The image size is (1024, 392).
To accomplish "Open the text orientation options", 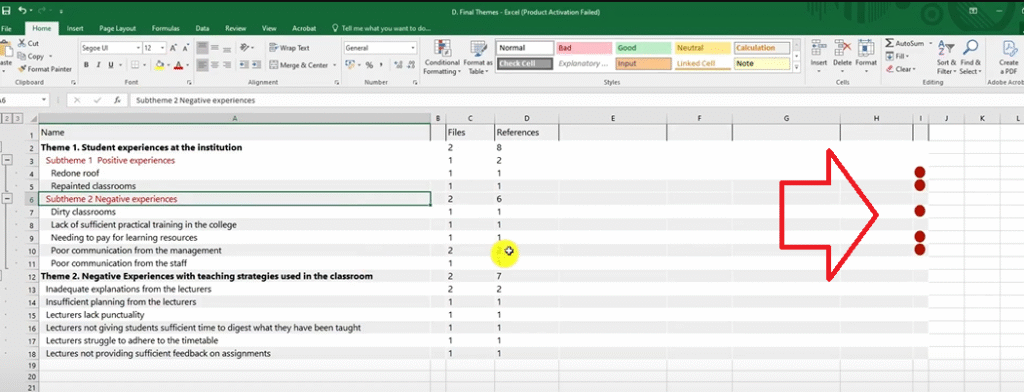I will click(246, 48).
